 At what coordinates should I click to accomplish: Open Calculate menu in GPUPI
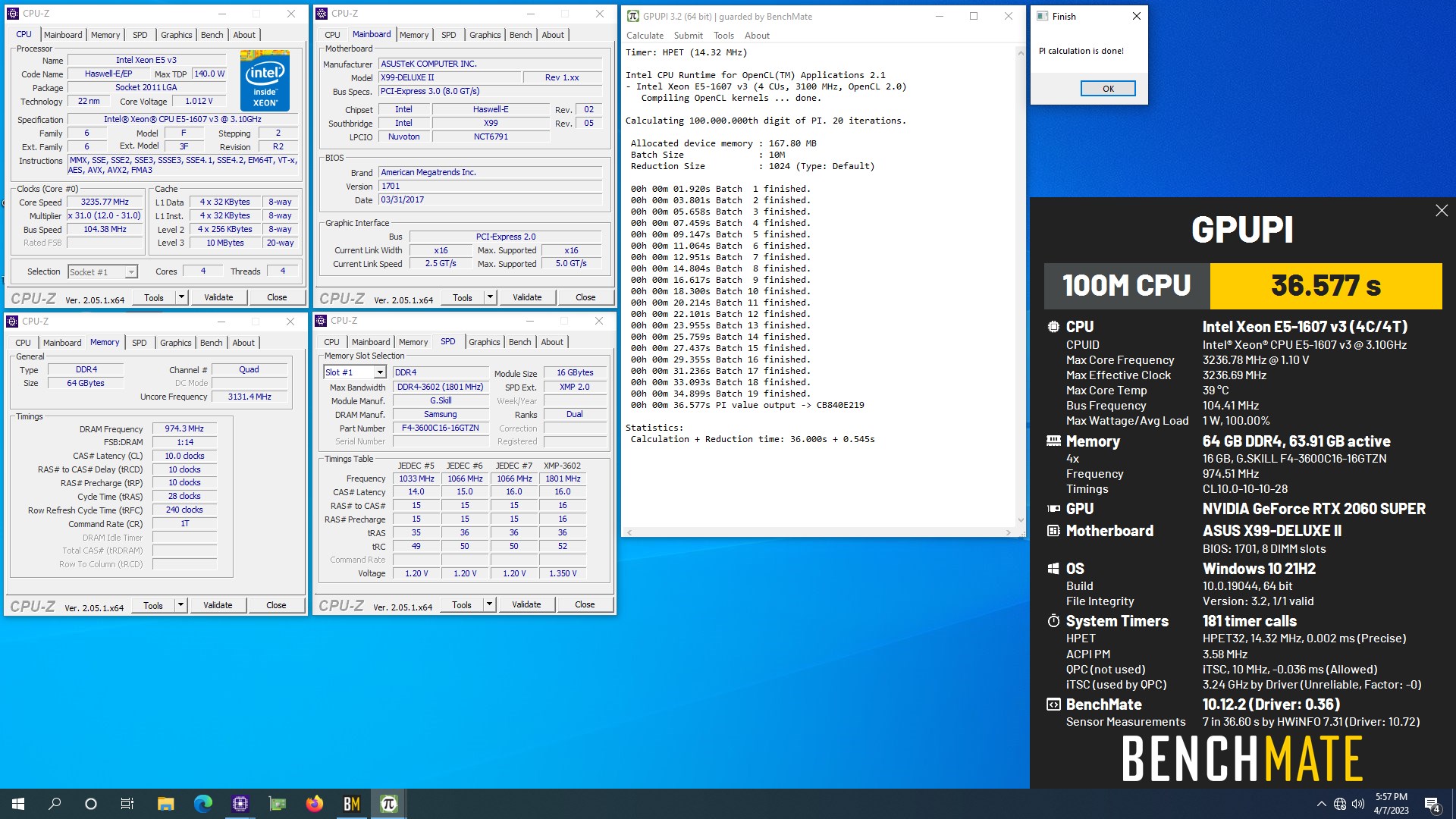click(645, 36)
